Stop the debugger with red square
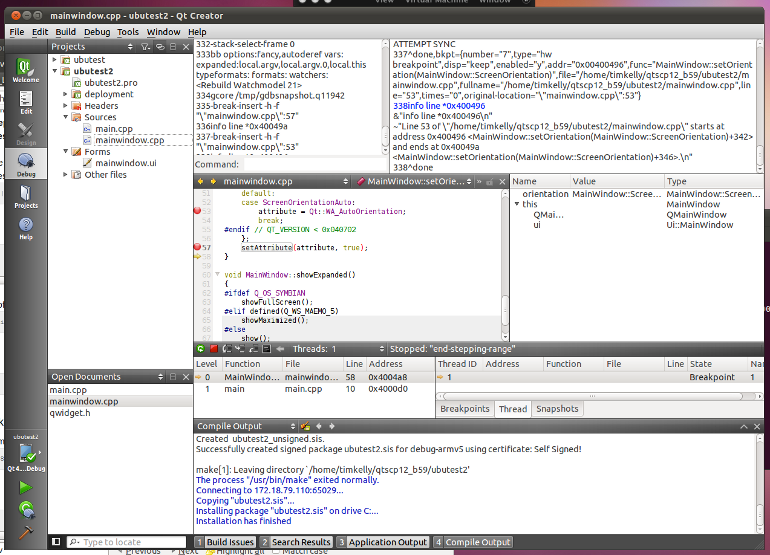Viewport: 770px width, 555px height. [214, 349]
